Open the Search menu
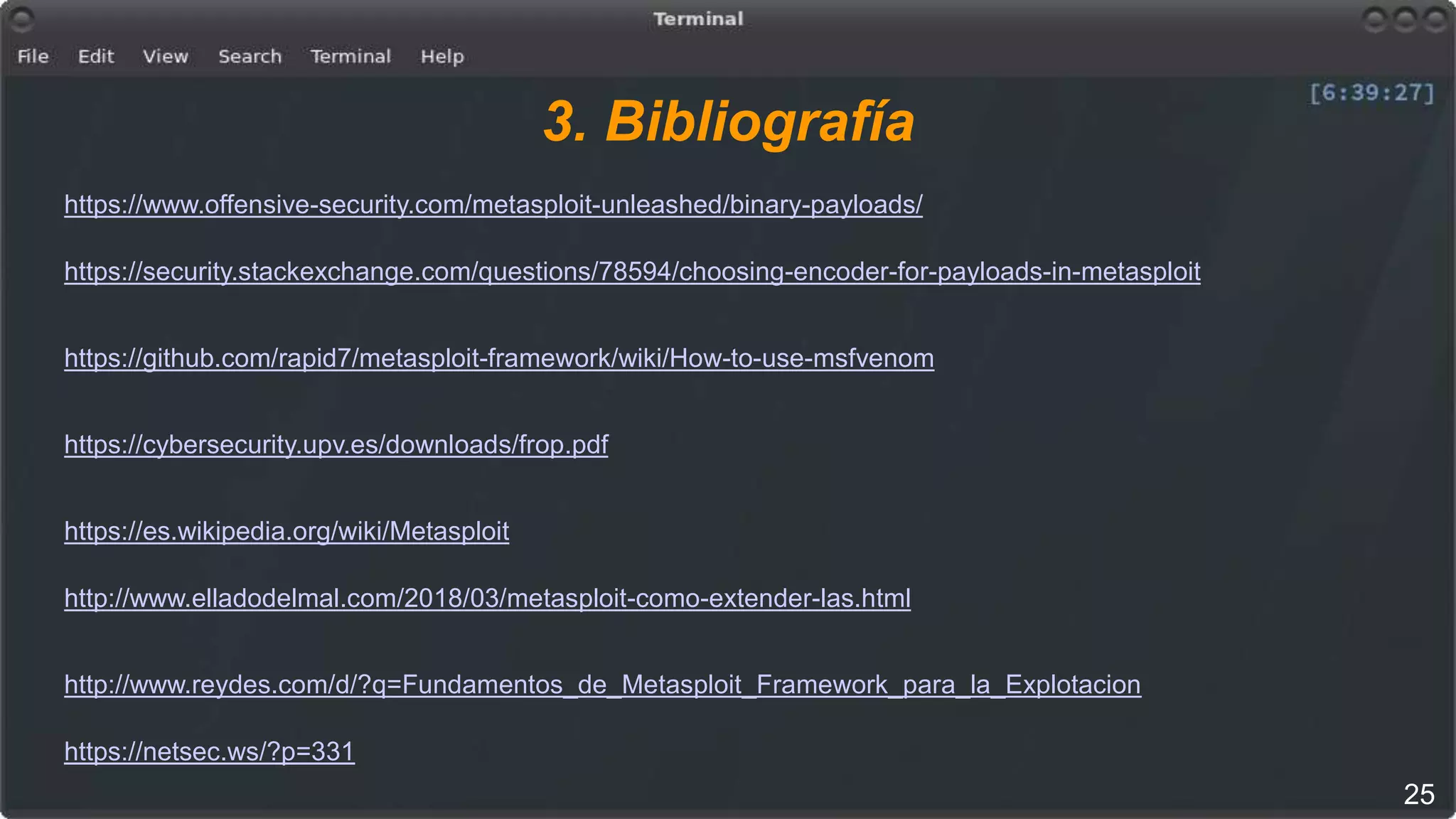 coord(250,56)
